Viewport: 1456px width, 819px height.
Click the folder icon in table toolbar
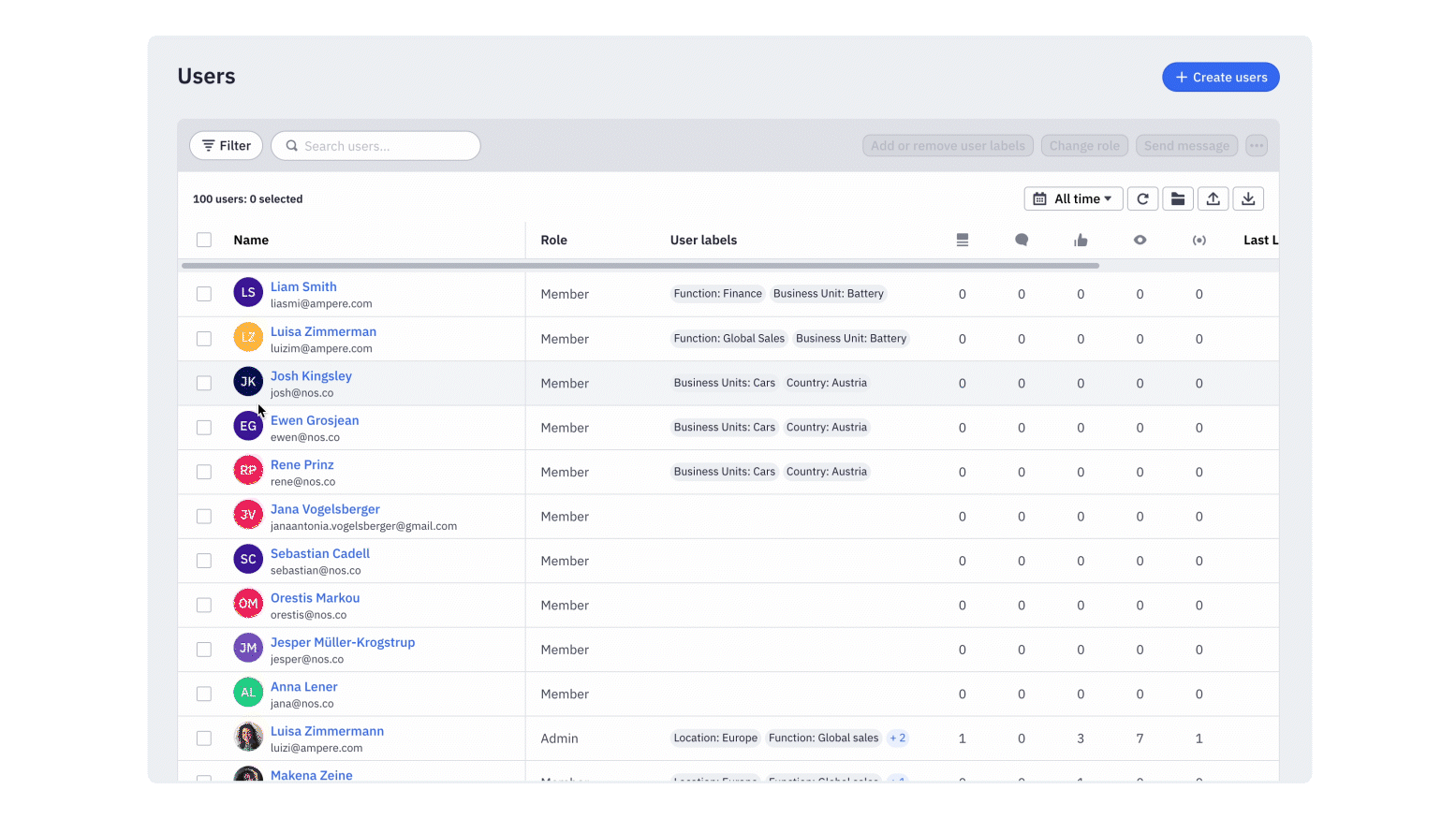point(1178,198)
